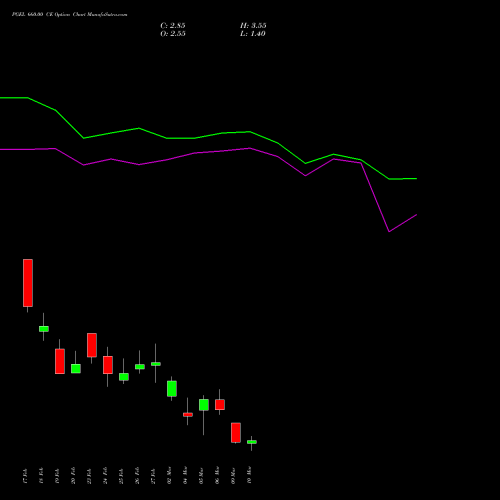
Task: Click the '27 Feb' date axis label
Action: point(153,476)
